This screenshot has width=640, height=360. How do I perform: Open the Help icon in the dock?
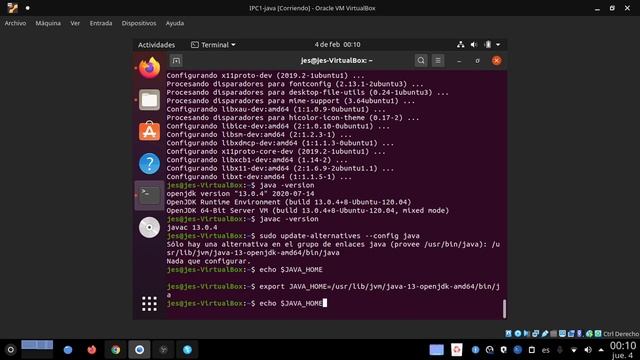click(149, 163)
